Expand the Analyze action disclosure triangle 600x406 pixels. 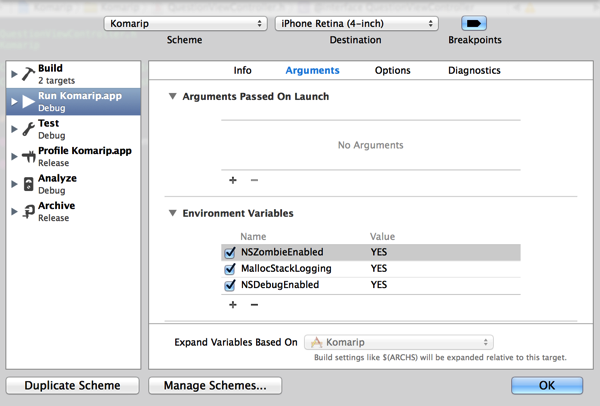[14, 184]
